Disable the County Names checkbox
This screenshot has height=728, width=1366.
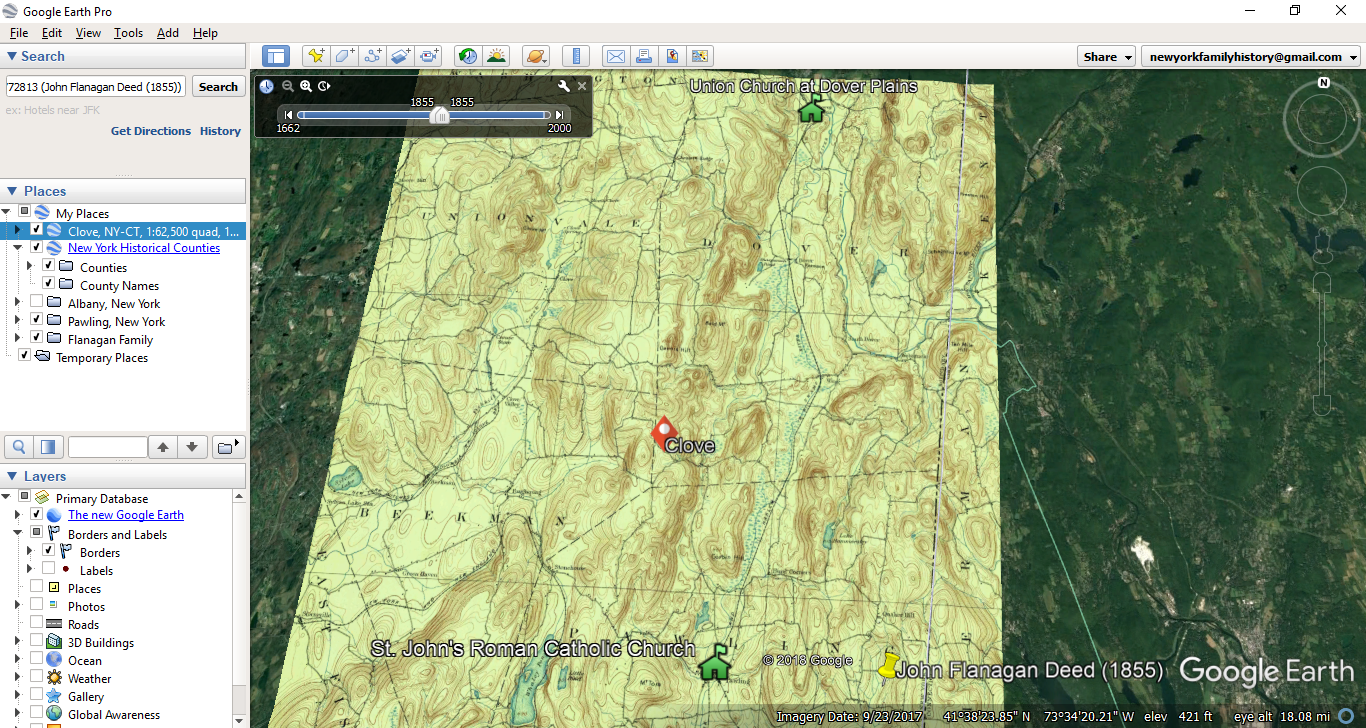tap(48, 285)
